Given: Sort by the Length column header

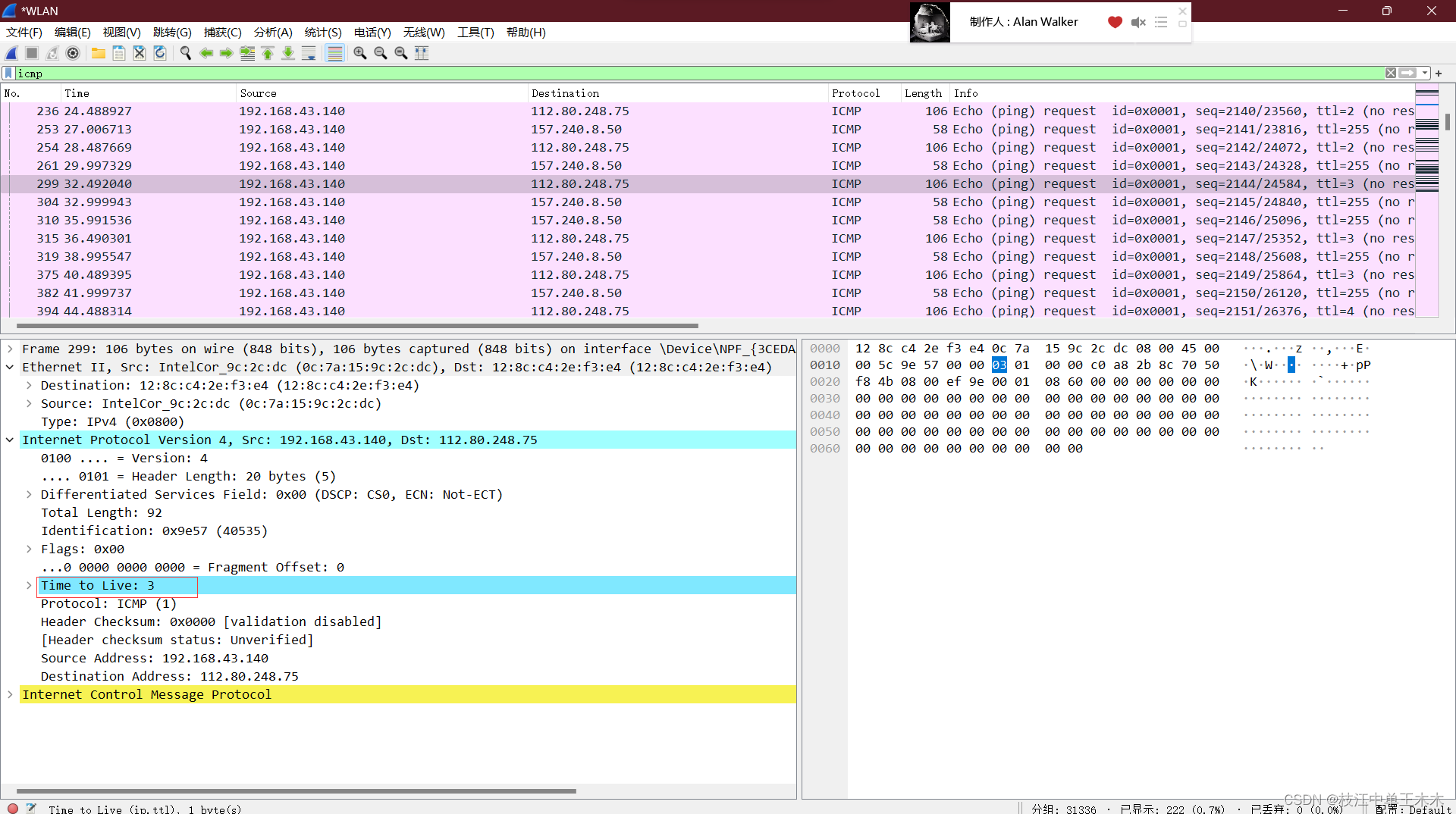Looking at the screenshot, I should click(x=924, y=93).
